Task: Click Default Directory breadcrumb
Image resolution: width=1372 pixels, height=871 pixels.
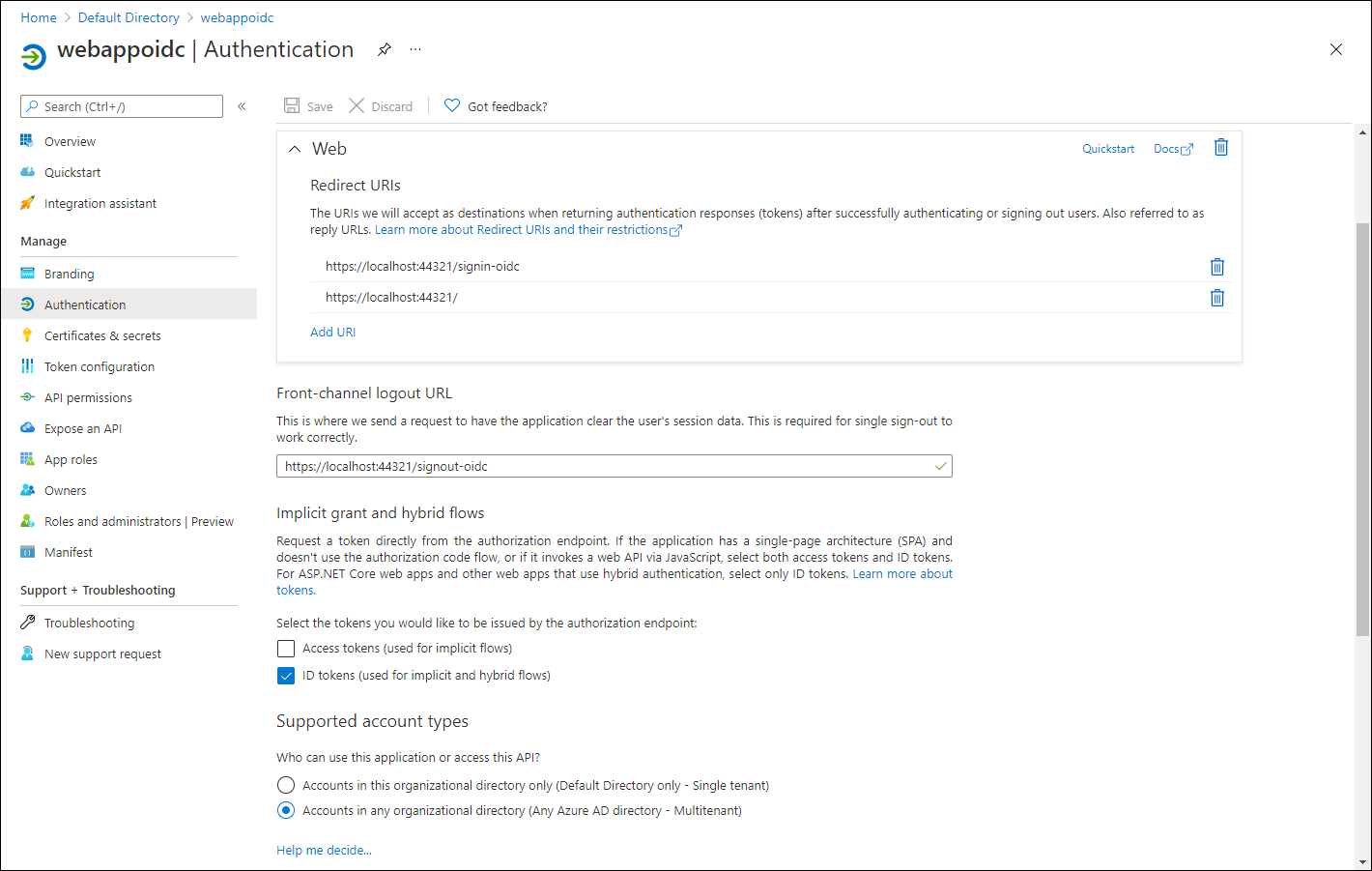Action: [129, 17]
